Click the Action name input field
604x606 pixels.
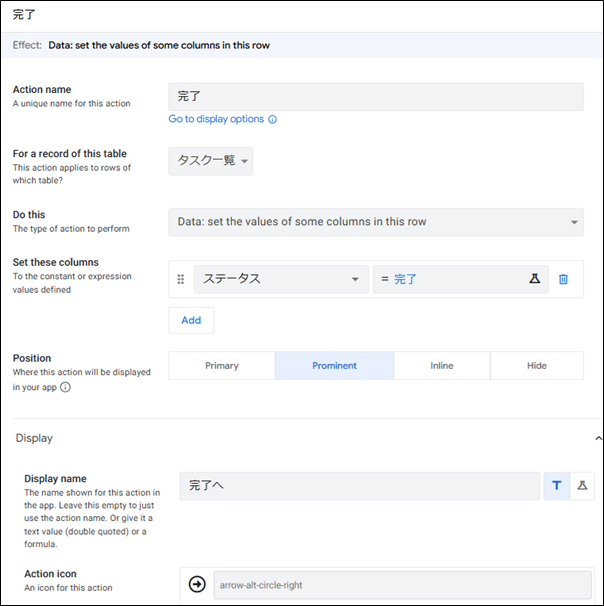pos(376,97)
